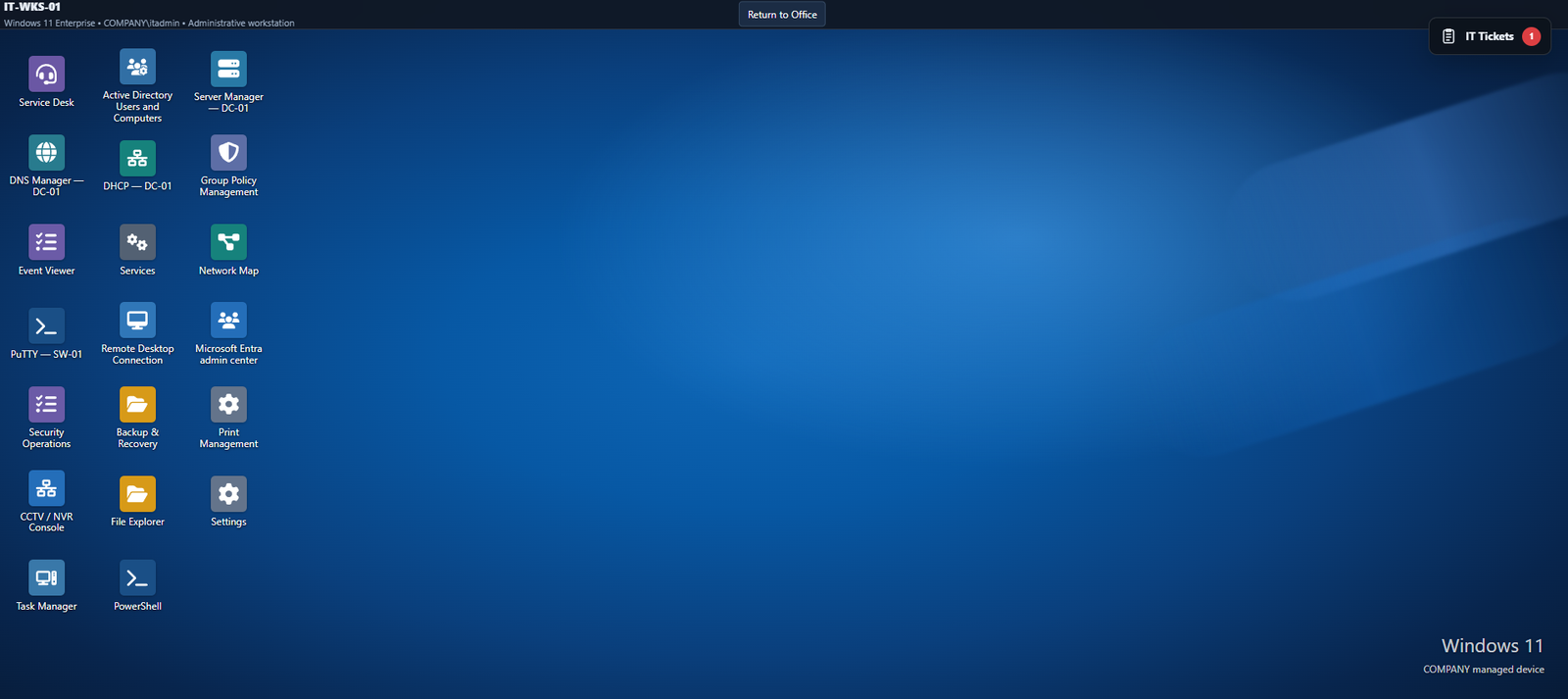Open Print Management icon
This screenshot has height=699, width=1568.
pyautogui.click(x=228, y=404)
